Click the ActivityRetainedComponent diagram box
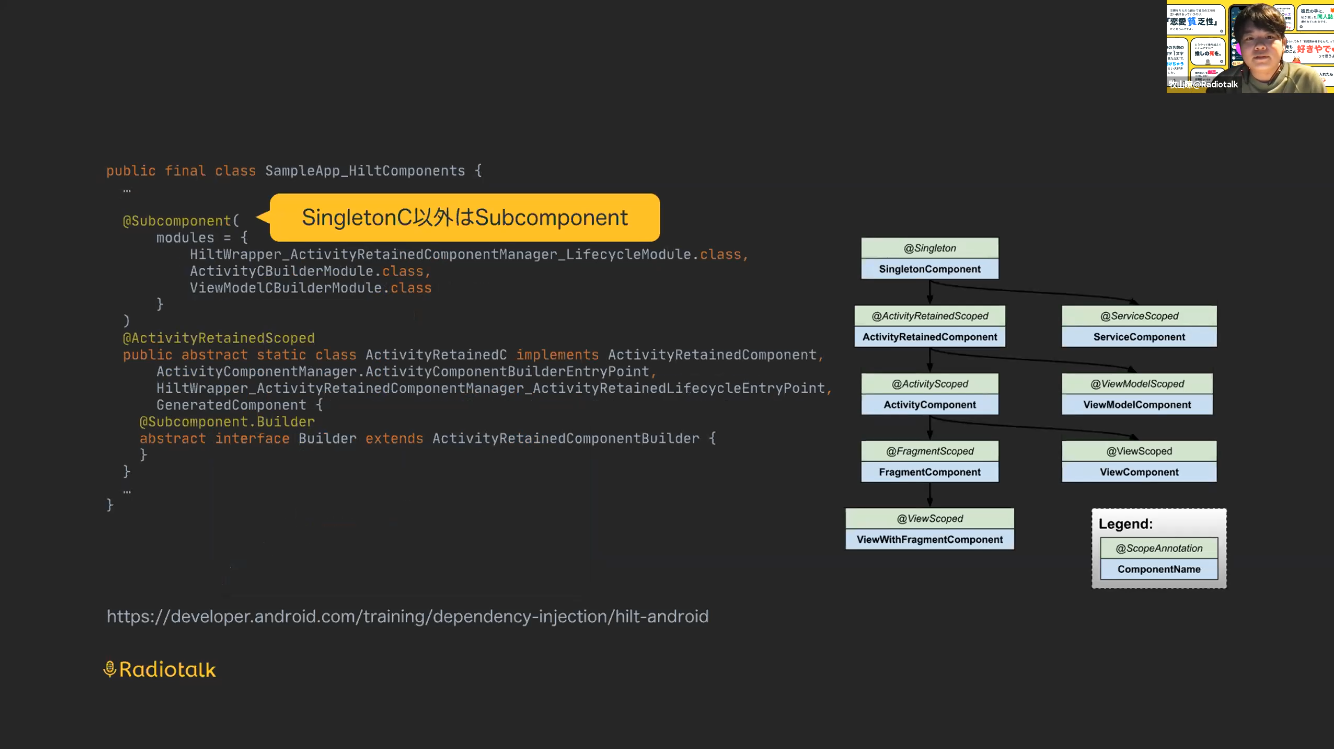The width and height of the screenshot is (1334, 749). click(x=930, y=337)
